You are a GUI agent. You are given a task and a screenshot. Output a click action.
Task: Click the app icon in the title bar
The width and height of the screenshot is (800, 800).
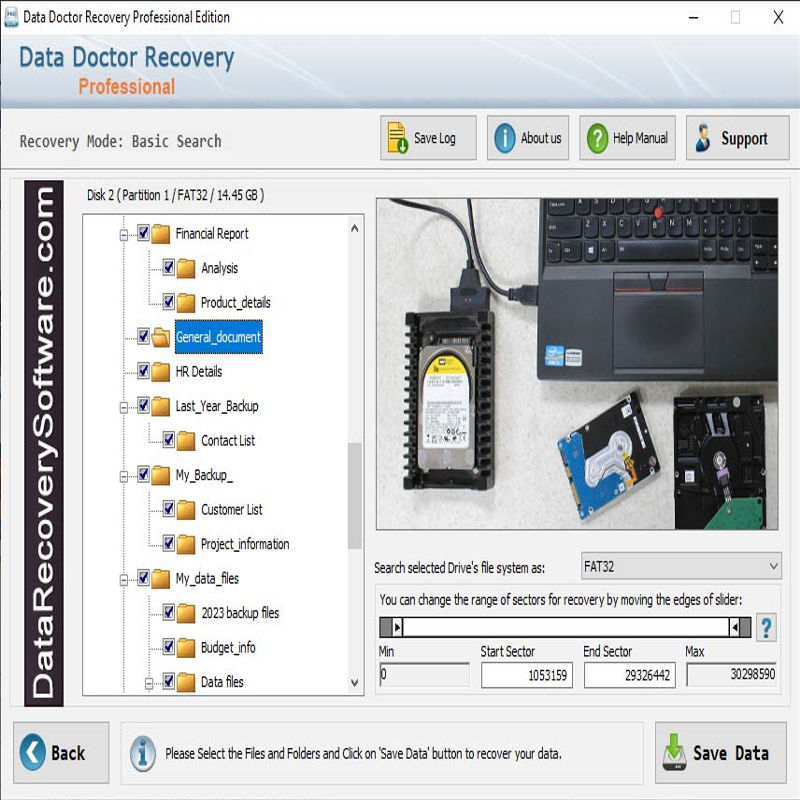11,17
